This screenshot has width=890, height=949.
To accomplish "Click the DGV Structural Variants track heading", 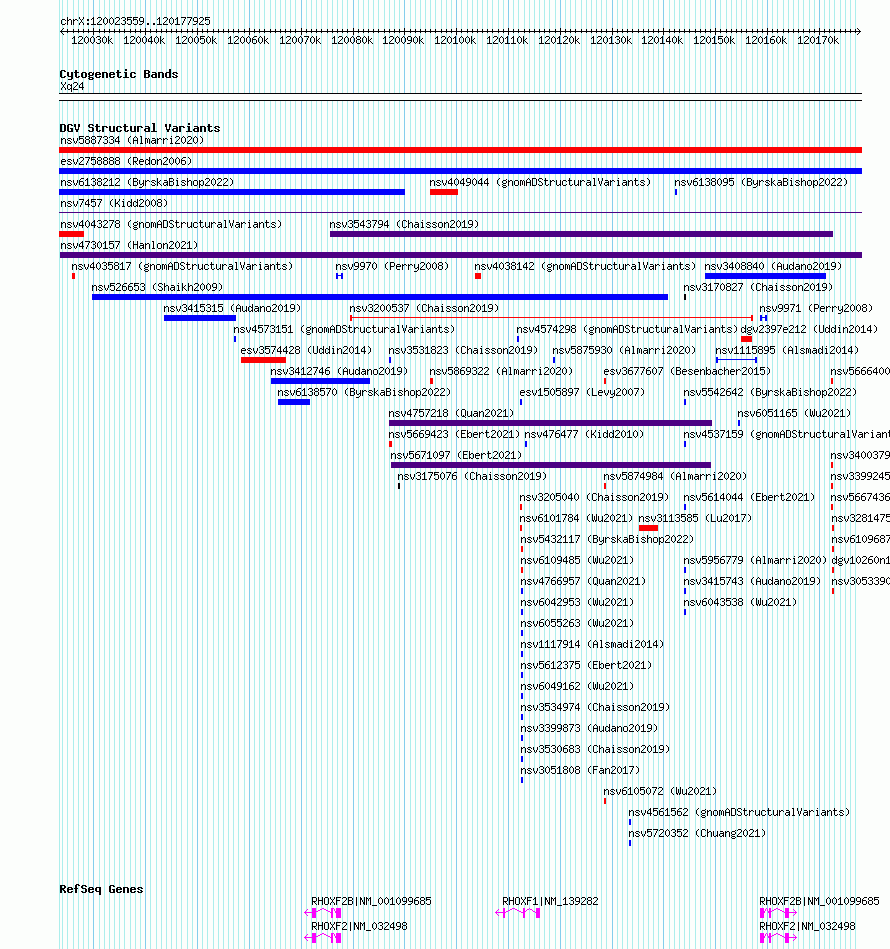I will point(140,128).
